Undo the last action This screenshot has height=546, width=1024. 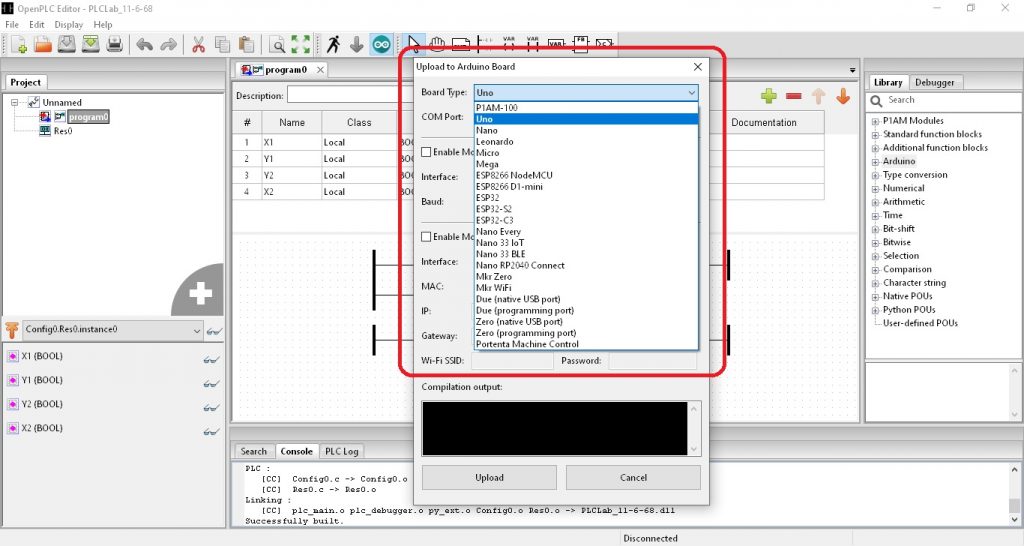click(x=144, y=44)
